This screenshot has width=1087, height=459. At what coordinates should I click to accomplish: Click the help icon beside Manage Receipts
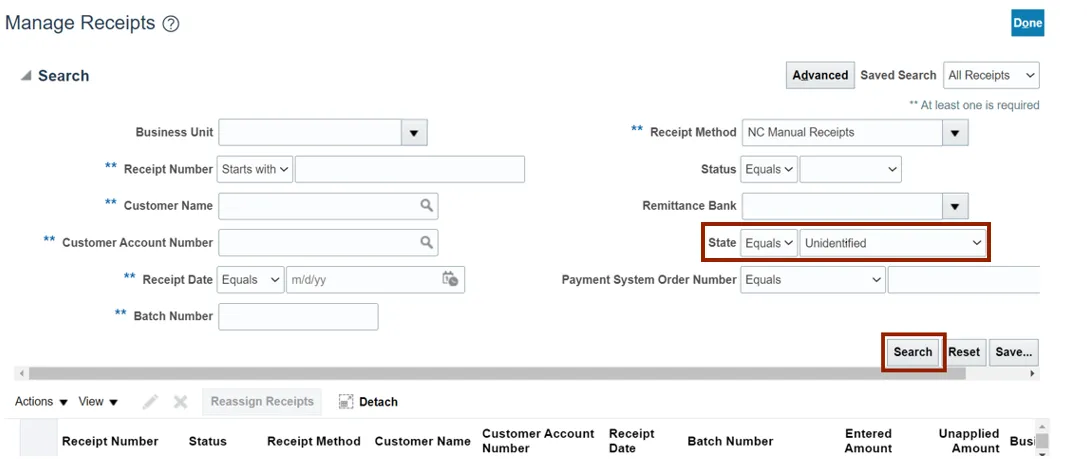[171, 23]
